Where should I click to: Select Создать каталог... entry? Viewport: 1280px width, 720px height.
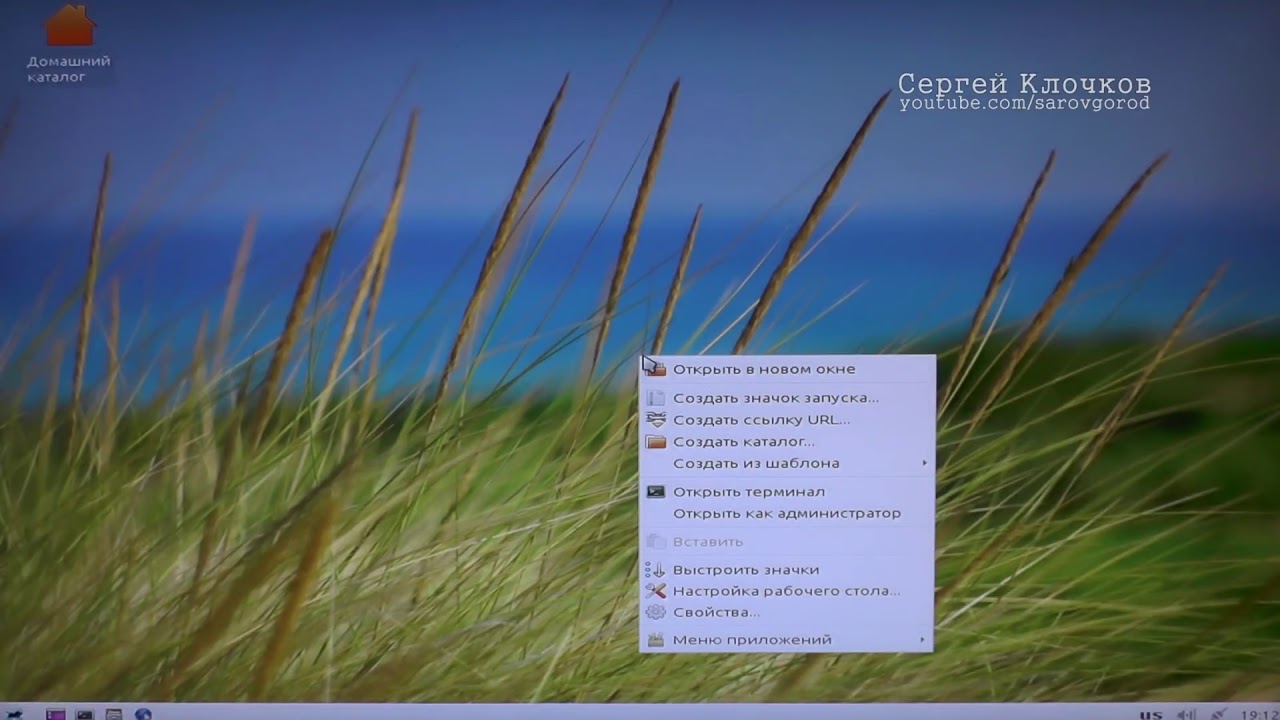point(787,442)
